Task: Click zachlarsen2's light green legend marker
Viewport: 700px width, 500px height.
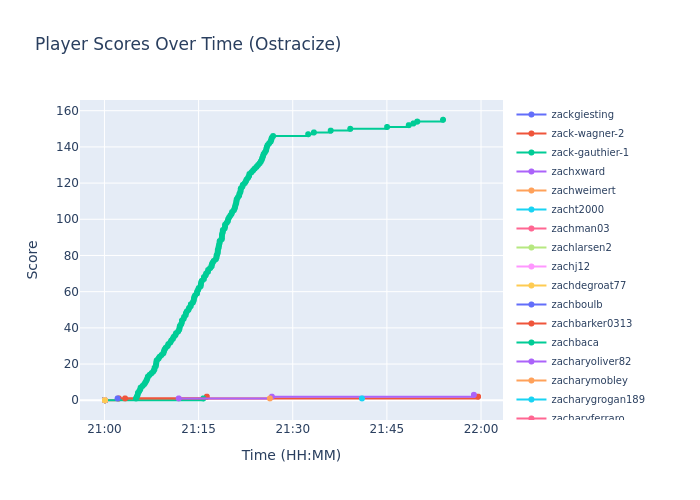Action: [x=531, y=248]
